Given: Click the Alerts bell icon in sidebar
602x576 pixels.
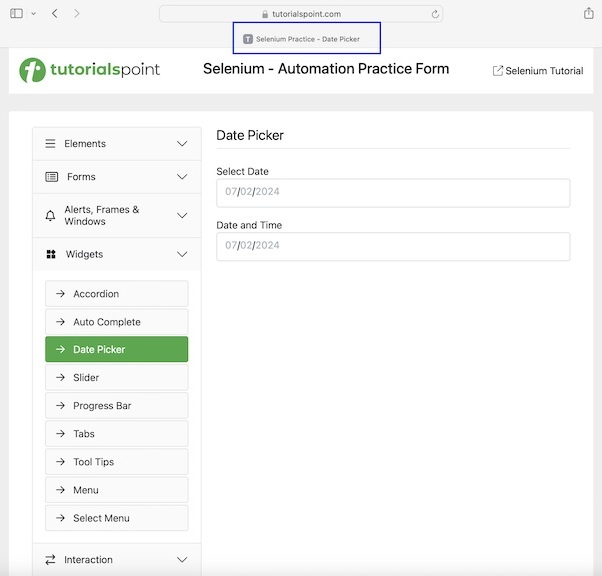Looking at the screenshot, I should [51, 215].
